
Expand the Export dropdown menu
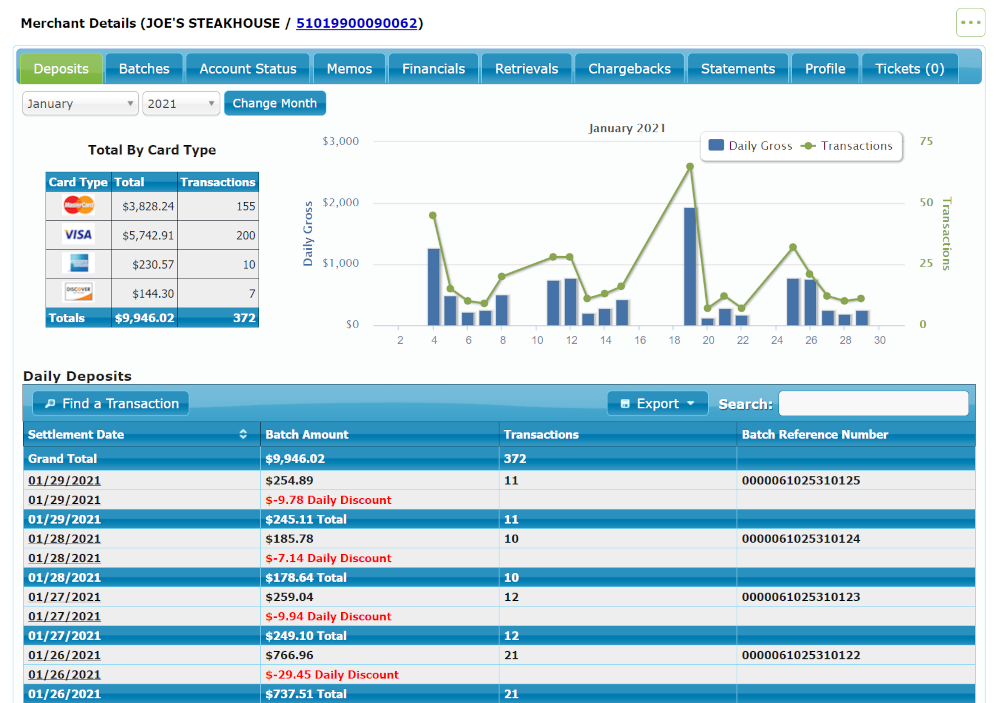(x=658, y=404)
